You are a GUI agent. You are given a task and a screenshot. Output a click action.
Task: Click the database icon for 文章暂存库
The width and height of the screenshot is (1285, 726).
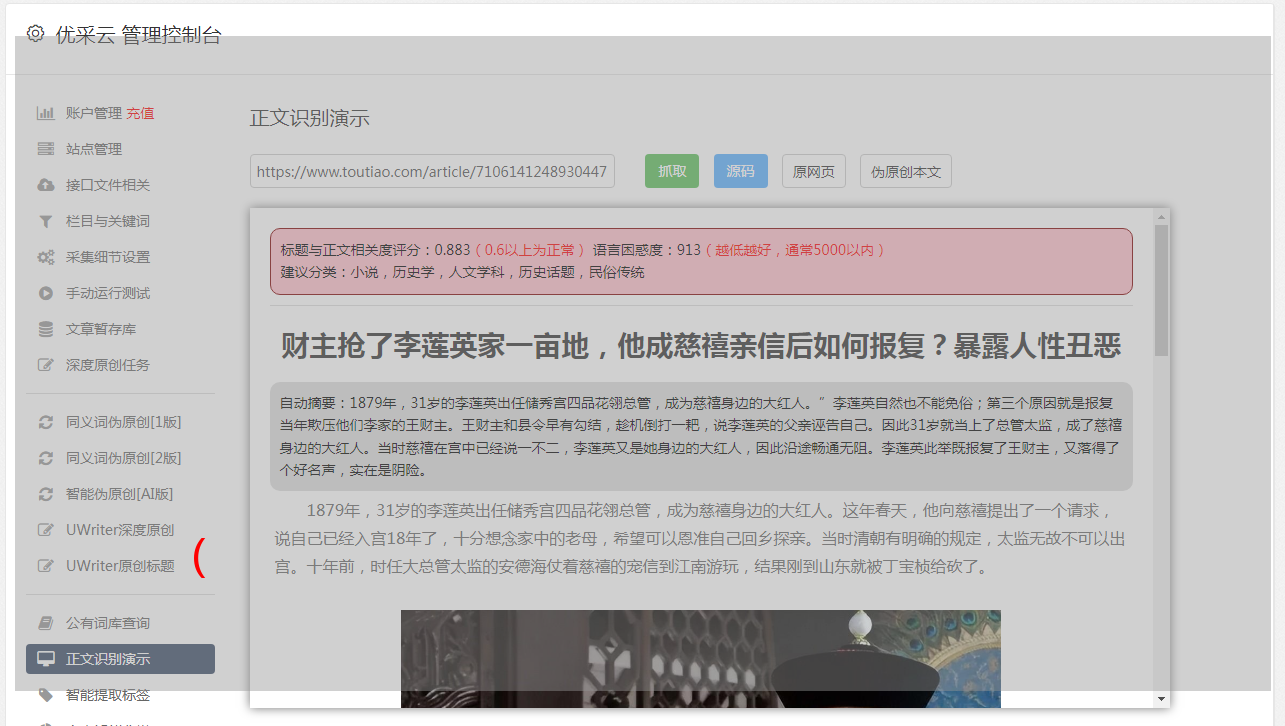(45, 329)
